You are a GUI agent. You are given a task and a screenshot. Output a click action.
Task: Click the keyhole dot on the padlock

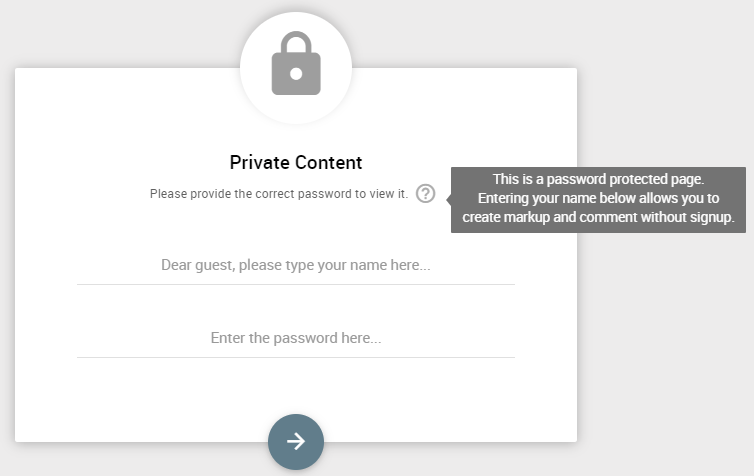coord(296,74)
